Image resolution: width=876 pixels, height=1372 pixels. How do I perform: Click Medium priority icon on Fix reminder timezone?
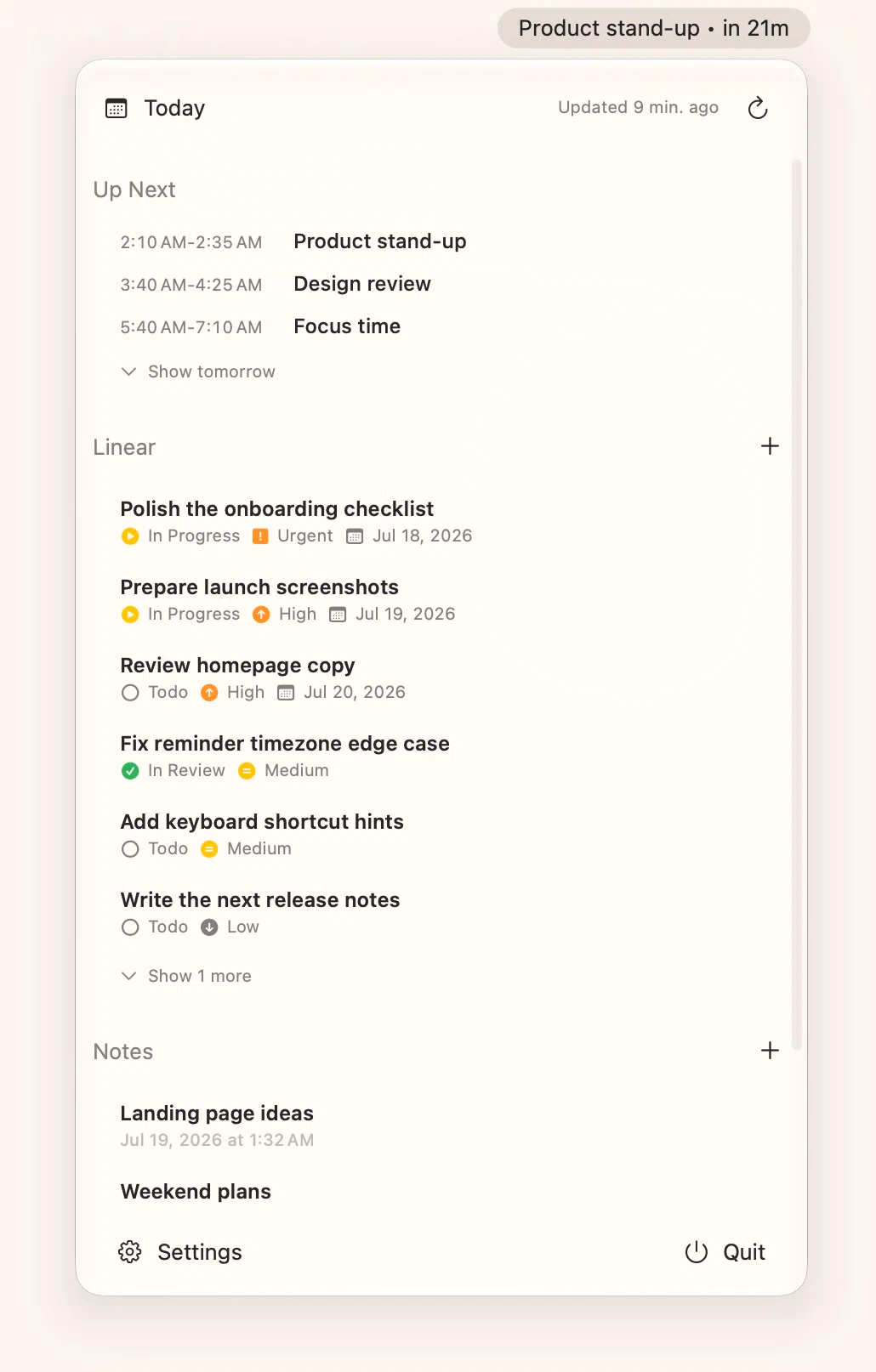[247, 771]
